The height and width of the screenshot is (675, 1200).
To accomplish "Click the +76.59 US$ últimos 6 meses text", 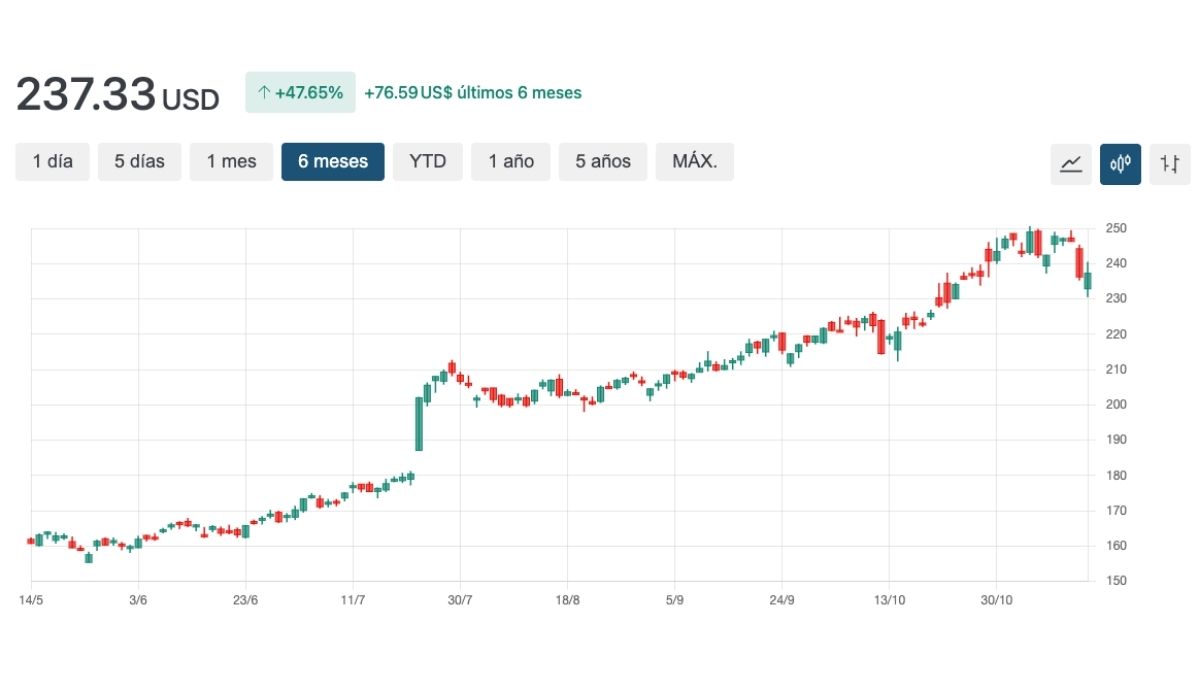I will [472, 93].
